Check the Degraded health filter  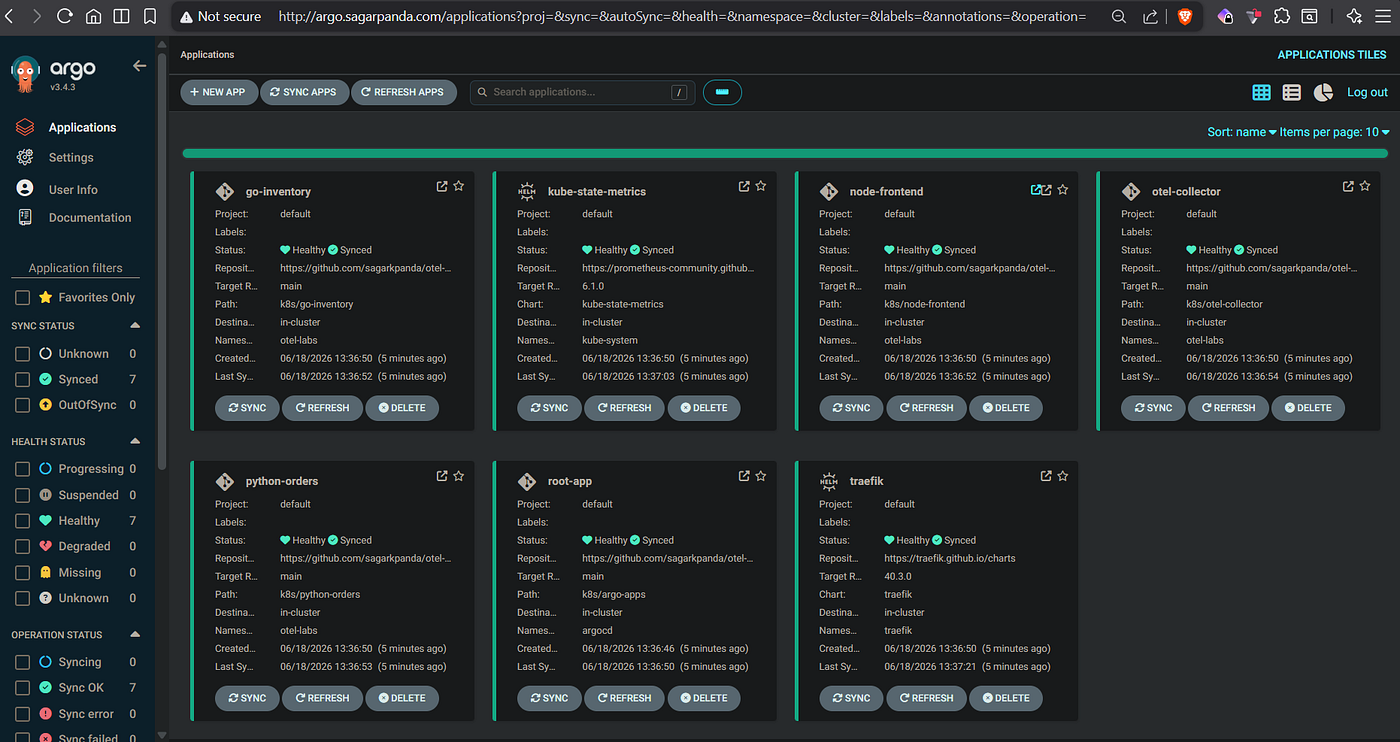22,547
